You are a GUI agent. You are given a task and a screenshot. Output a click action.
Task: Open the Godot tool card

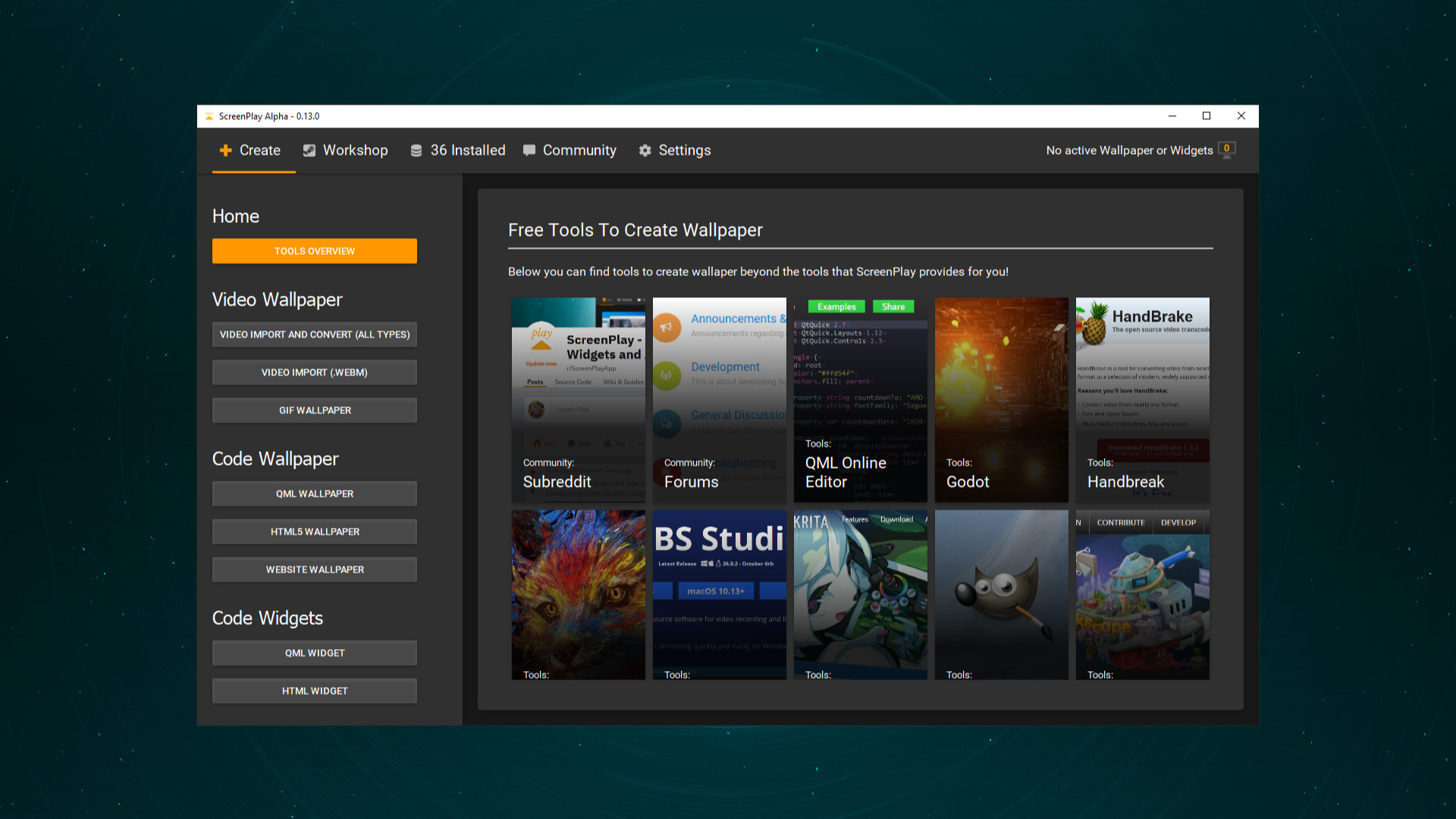(1001, 400)
